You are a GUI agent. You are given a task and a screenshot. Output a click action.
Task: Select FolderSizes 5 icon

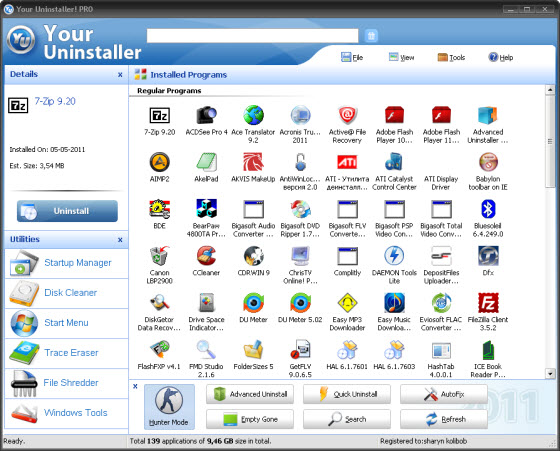[x=253, y=349]
